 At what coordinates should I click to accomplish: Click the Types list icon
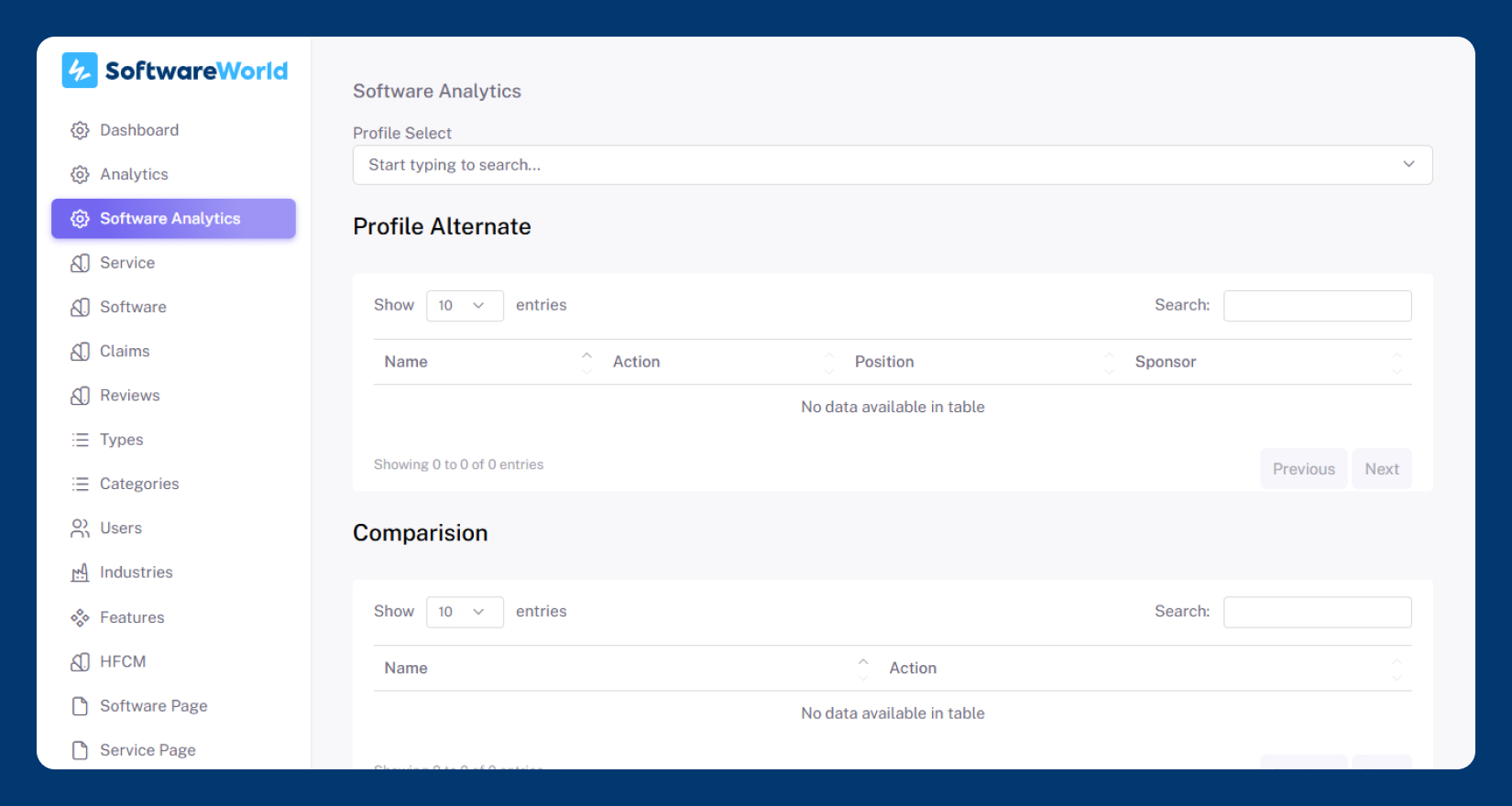(81, 440)
